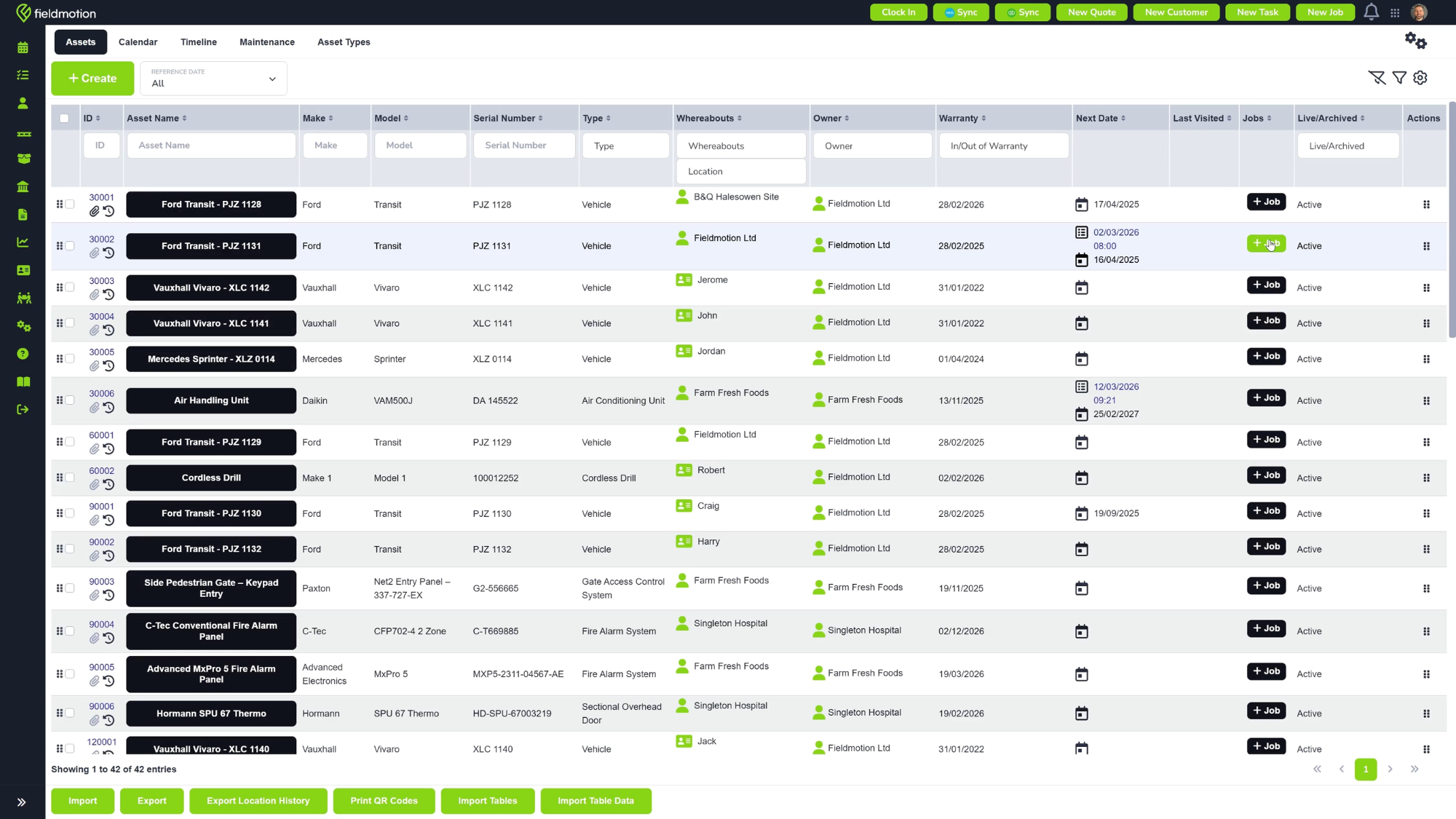
Task: Open the help question mark sidebar icon
Action: [23, 354]
